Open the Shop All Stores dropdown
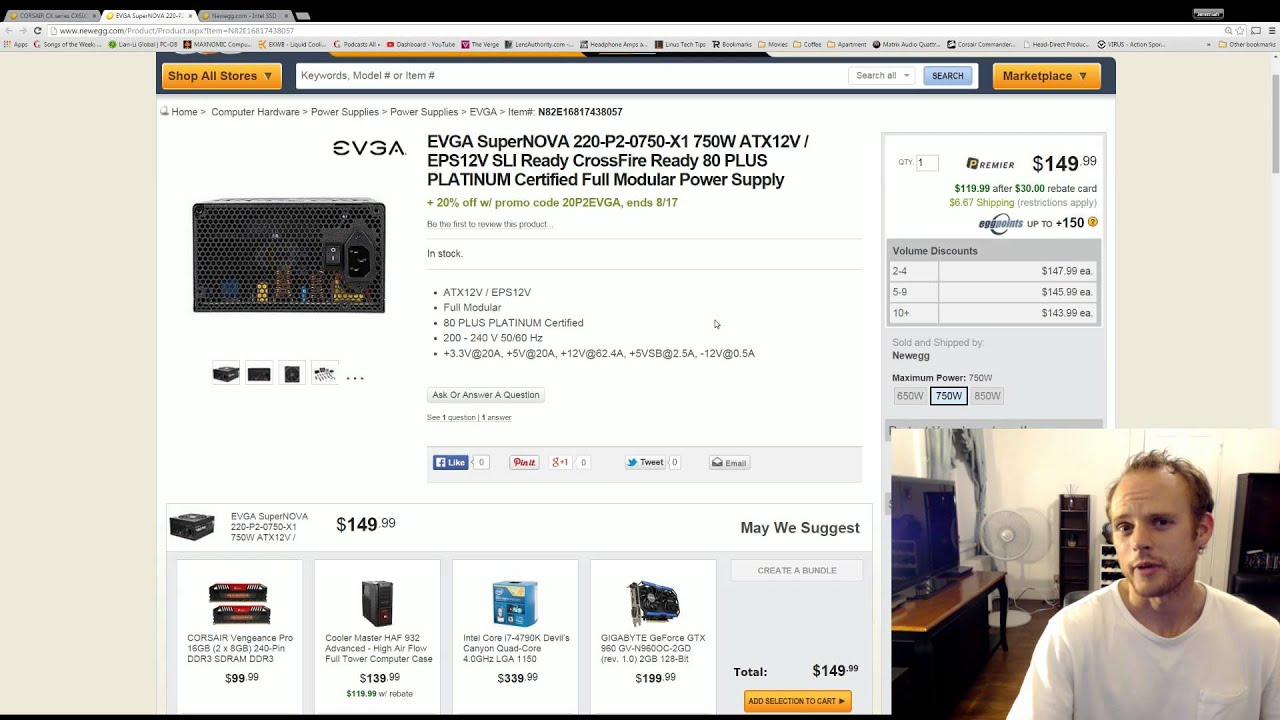The image size is (1280, 720). (x=220, y=76)
